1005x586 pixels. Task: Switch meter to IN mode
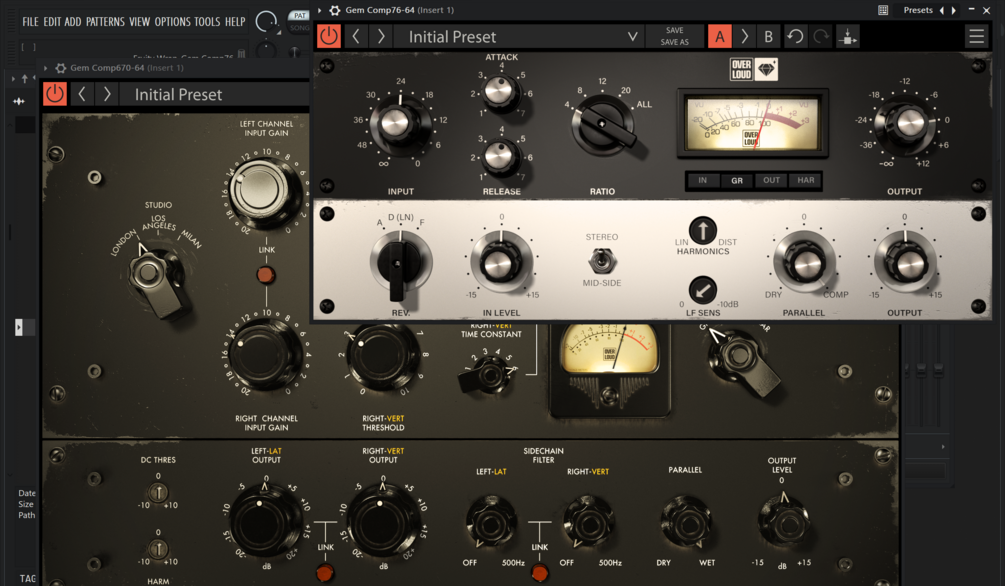click(x=702, y=181)
